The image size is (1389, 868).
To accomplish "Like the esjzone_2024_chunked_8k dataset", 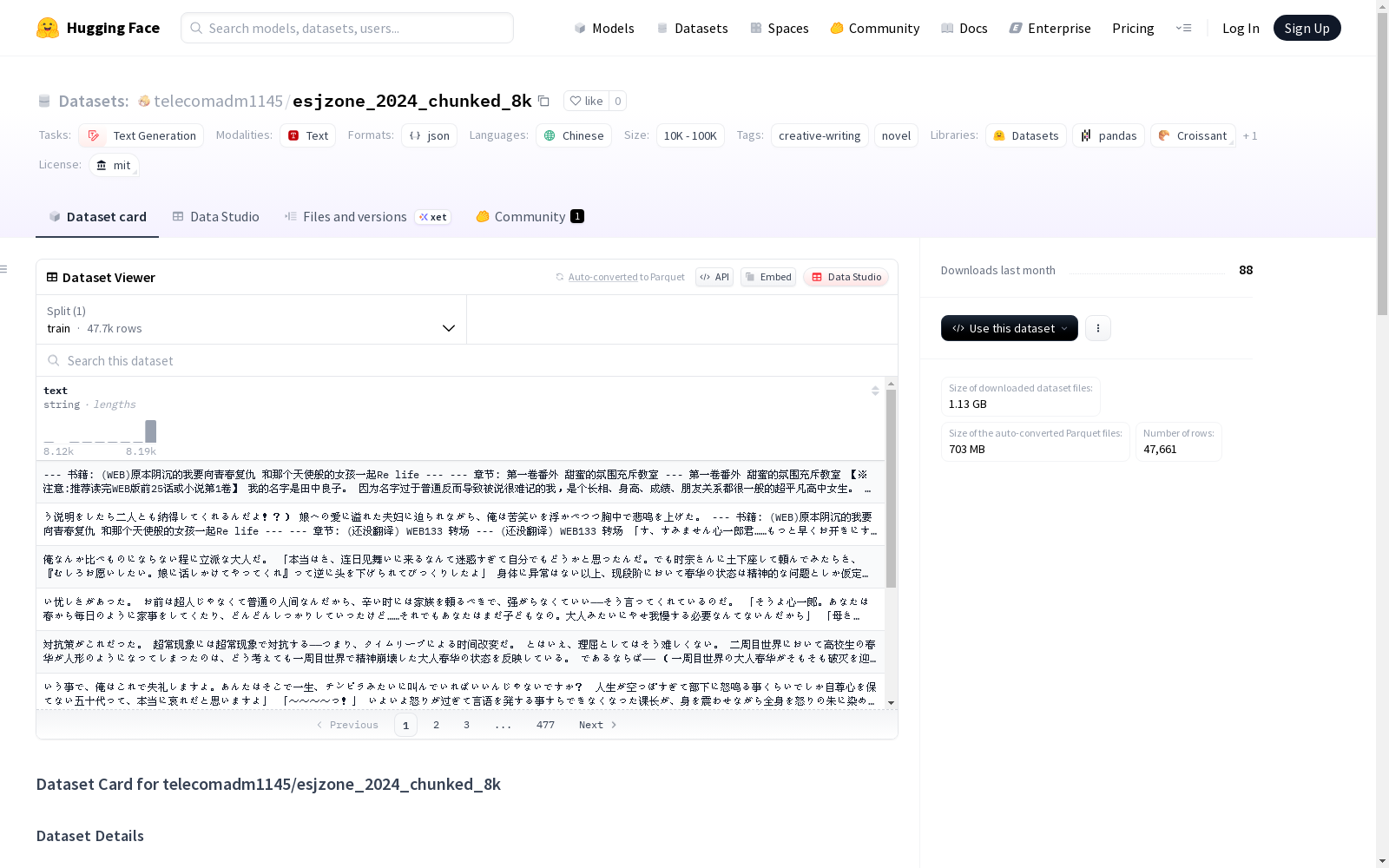I will click(586, 101).
